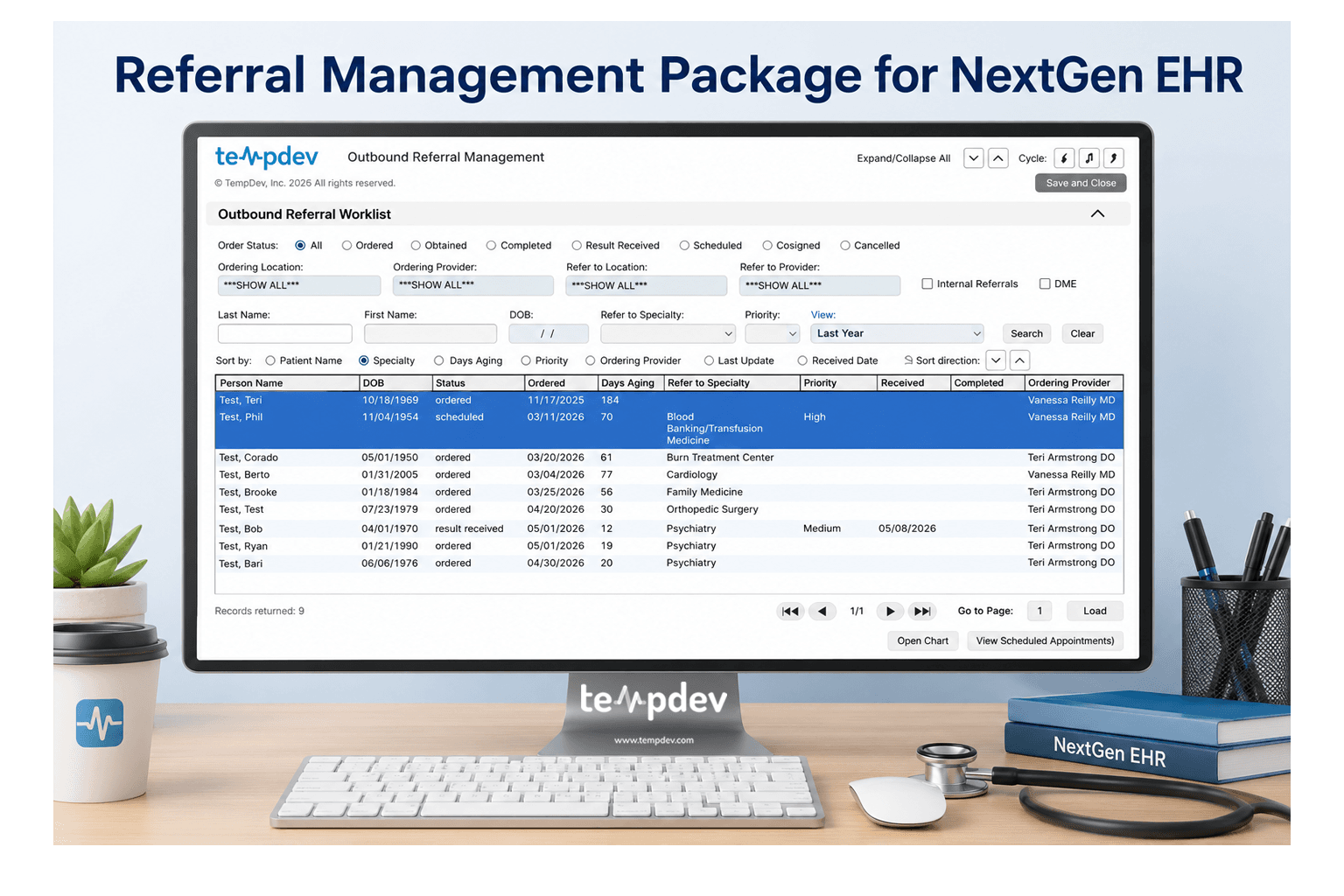Sort by Days Aging
The height and width of the screenshot is (896, 1344).
point(439,360)
